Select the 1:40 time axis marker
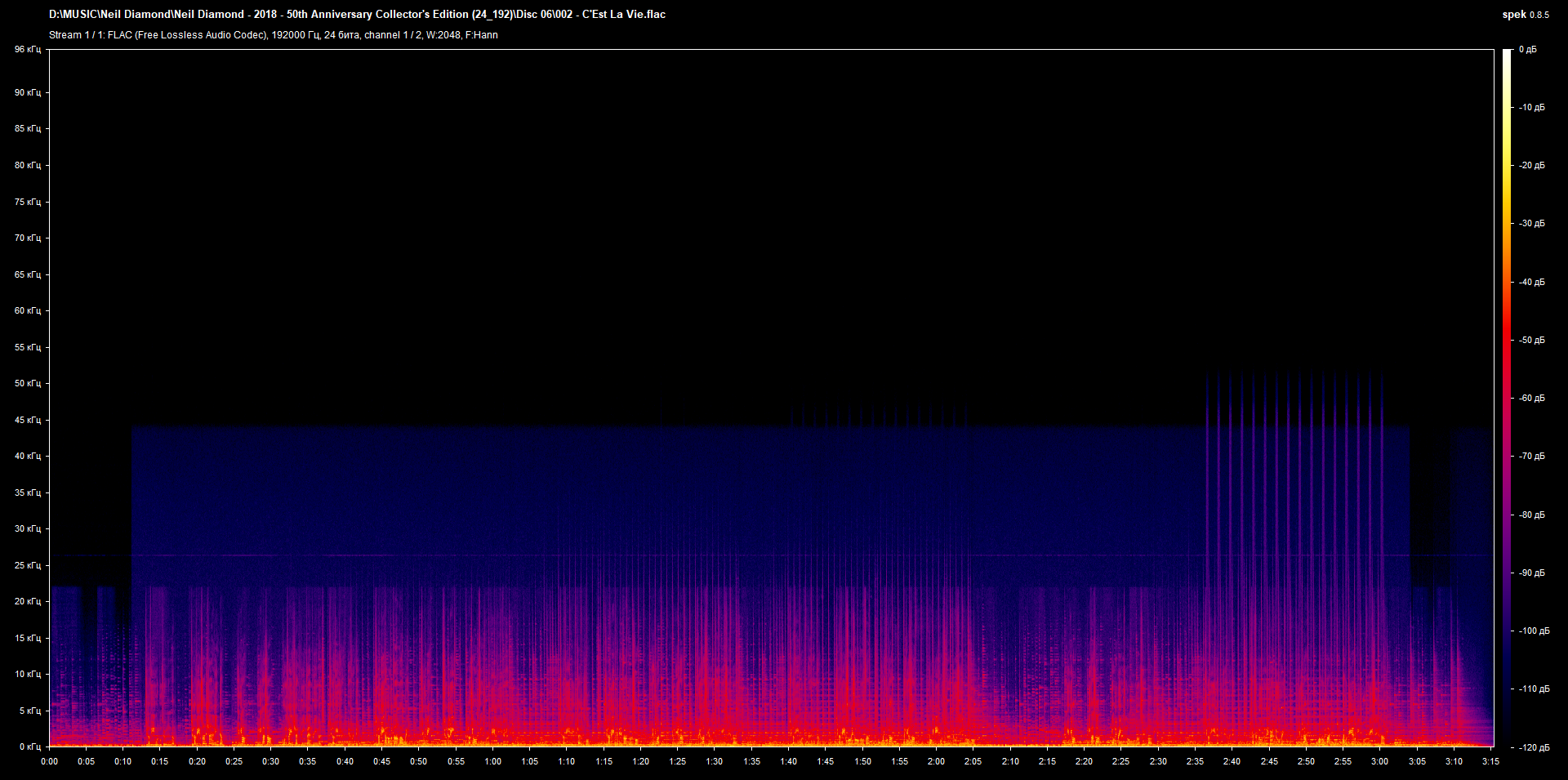Image resolution: width=1568 pixels, height=780 pixels. point(788,761)
